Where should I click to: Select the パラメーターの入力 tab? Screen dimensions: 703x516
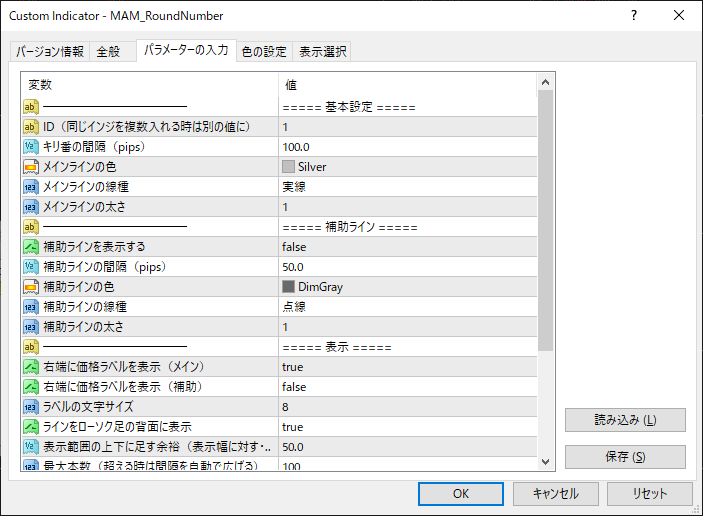tap(186, 50)
